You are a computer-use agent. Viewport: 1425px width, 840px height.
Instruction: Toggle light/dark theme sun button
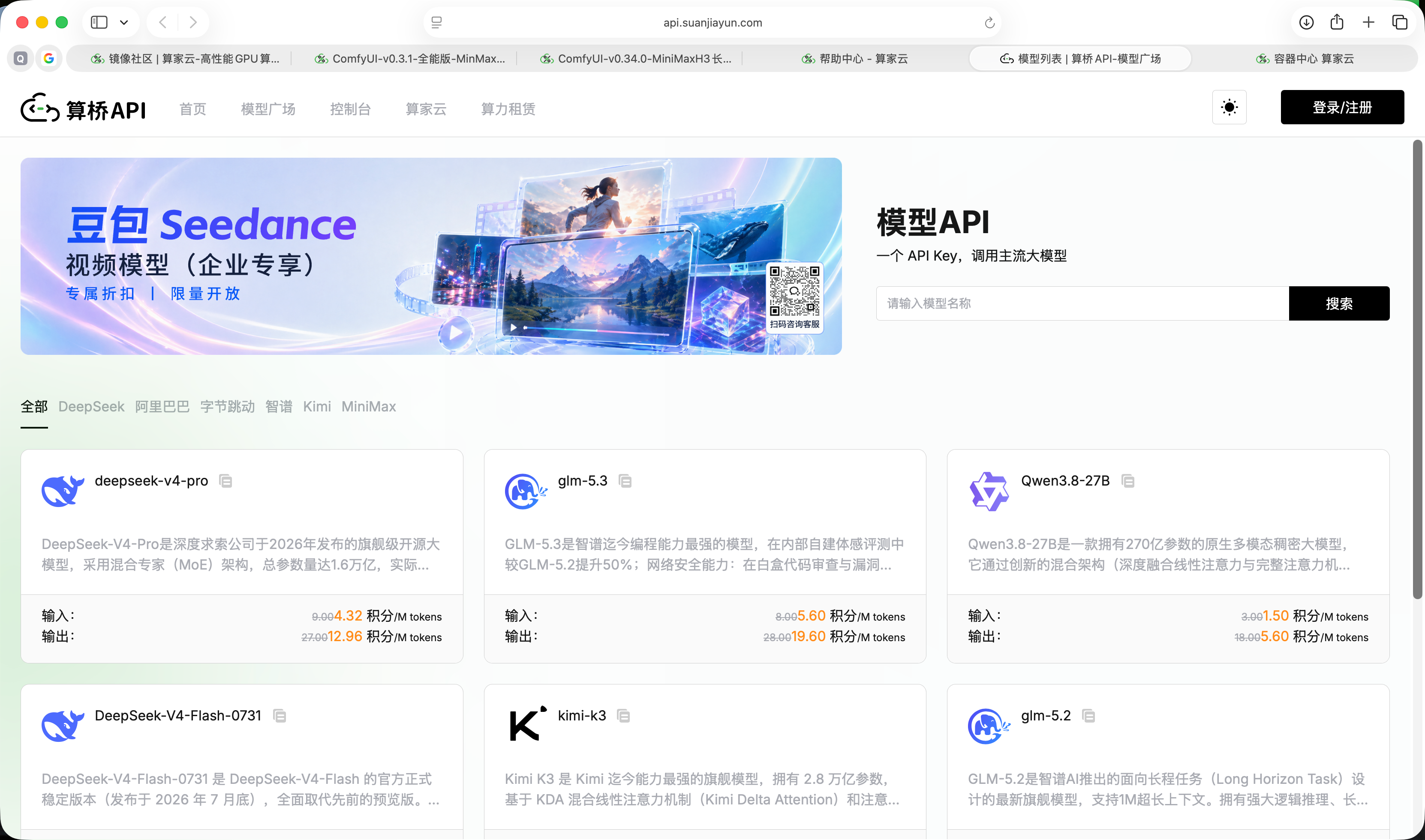click(x=1229, y=107)
